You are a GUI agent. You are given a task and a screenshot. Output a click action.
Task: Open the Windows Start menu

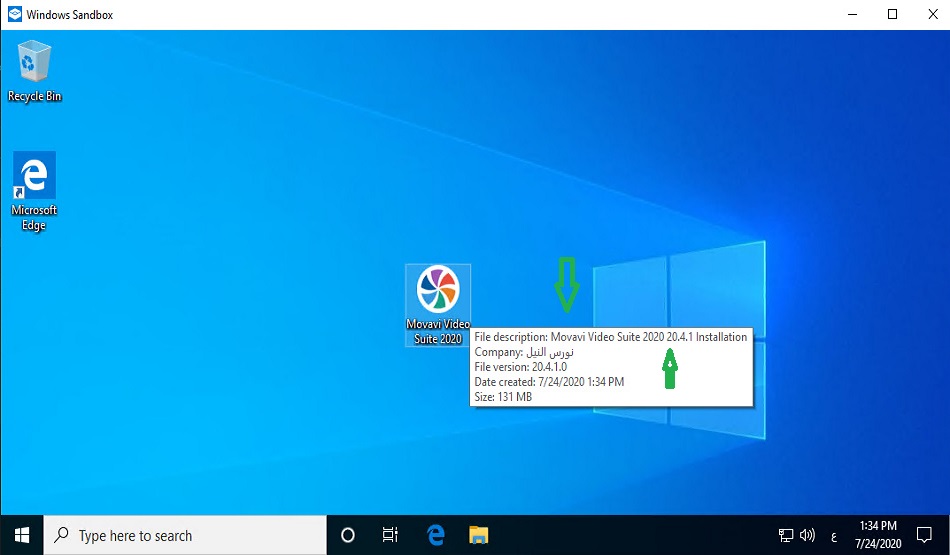click(x=22, y=535)
